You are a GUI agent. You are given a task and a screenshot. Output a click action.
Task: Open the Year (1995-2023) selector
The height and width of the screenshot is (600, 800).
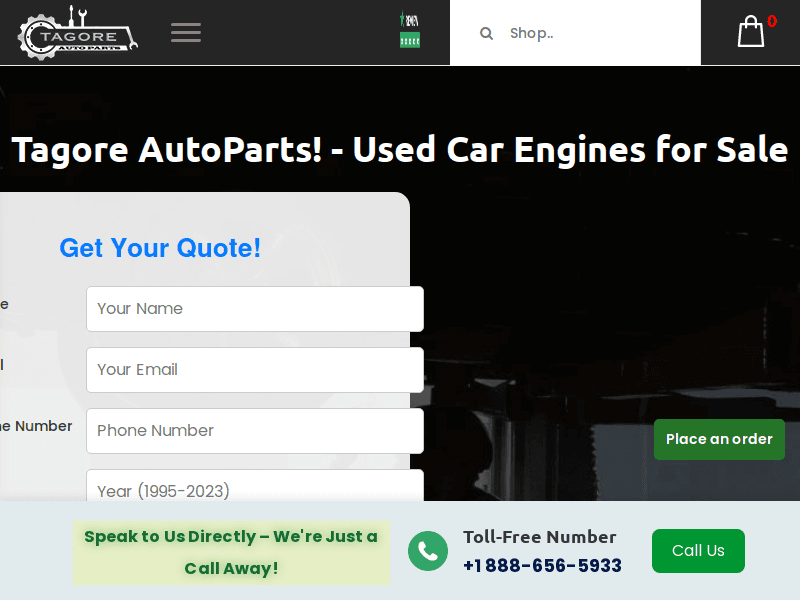(x=254, y=489)
